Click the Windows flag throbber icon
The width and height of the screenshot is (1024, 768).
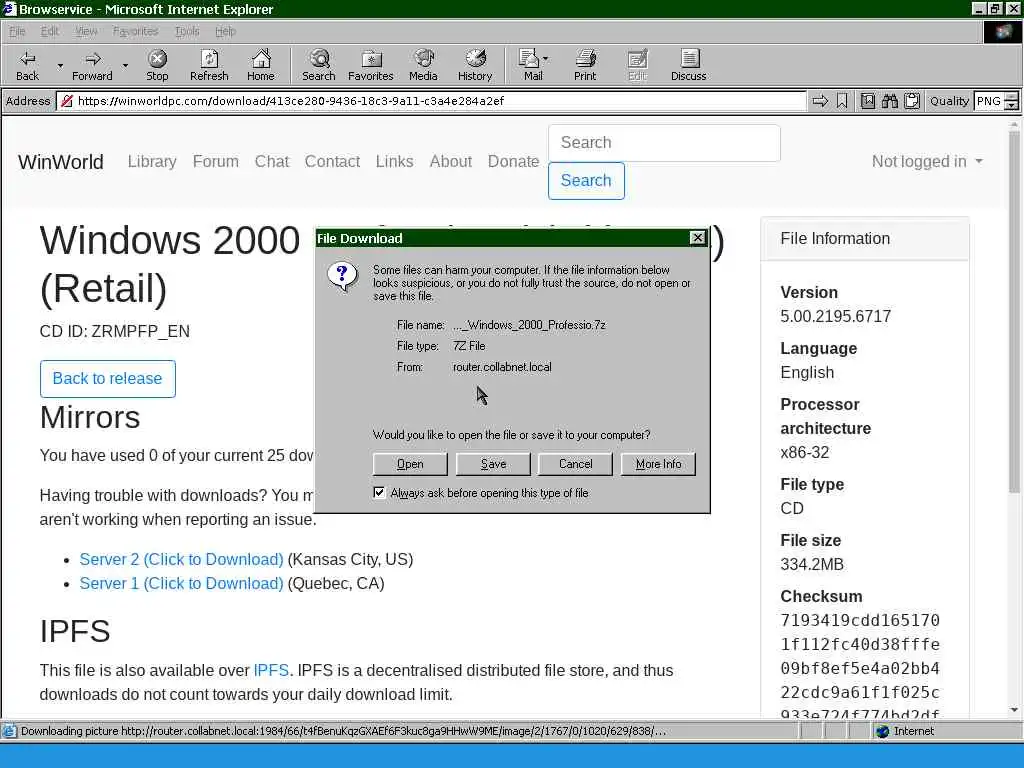(x=1003, y=32)
